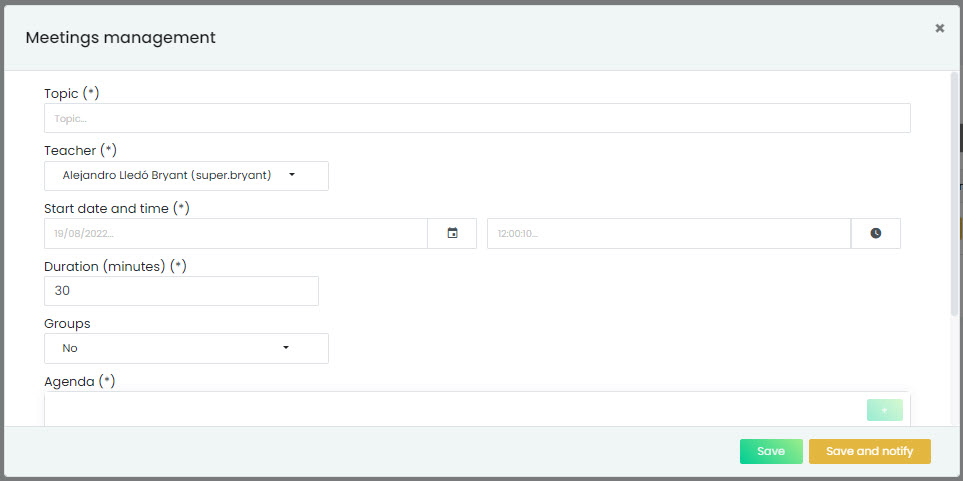Click inside the Agenda text area
Screen dimensions: 963x481
pos(450,410)
